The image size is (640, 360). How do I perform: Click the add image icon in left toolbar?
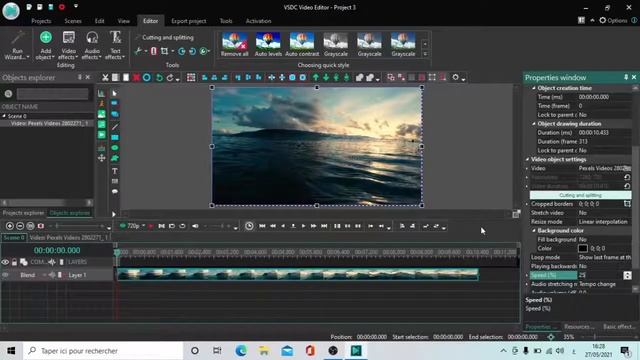point(102,114)
